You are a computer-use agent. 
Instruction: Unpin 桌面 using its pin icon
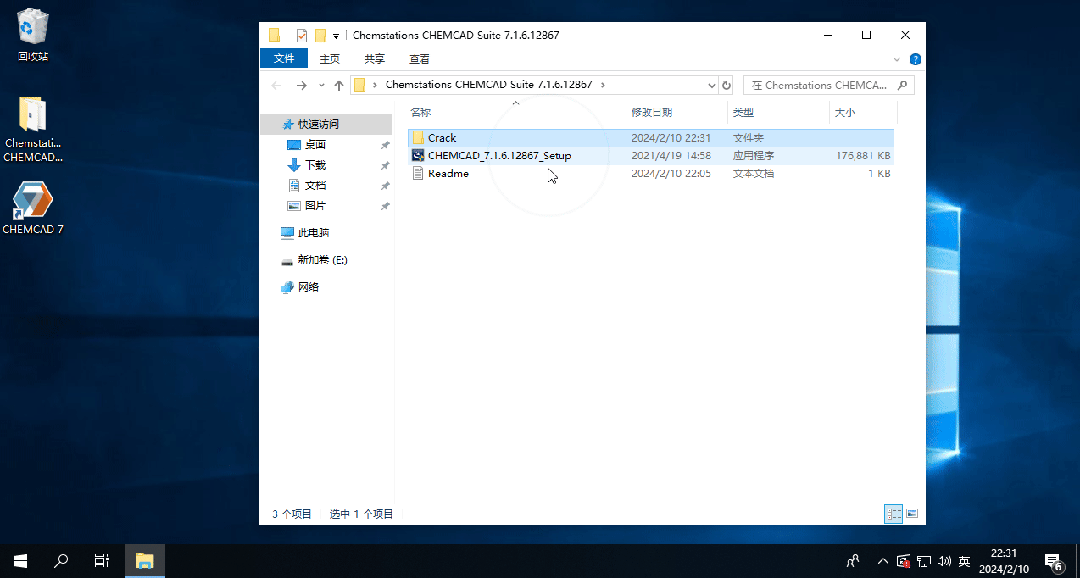tap(385, 145)
